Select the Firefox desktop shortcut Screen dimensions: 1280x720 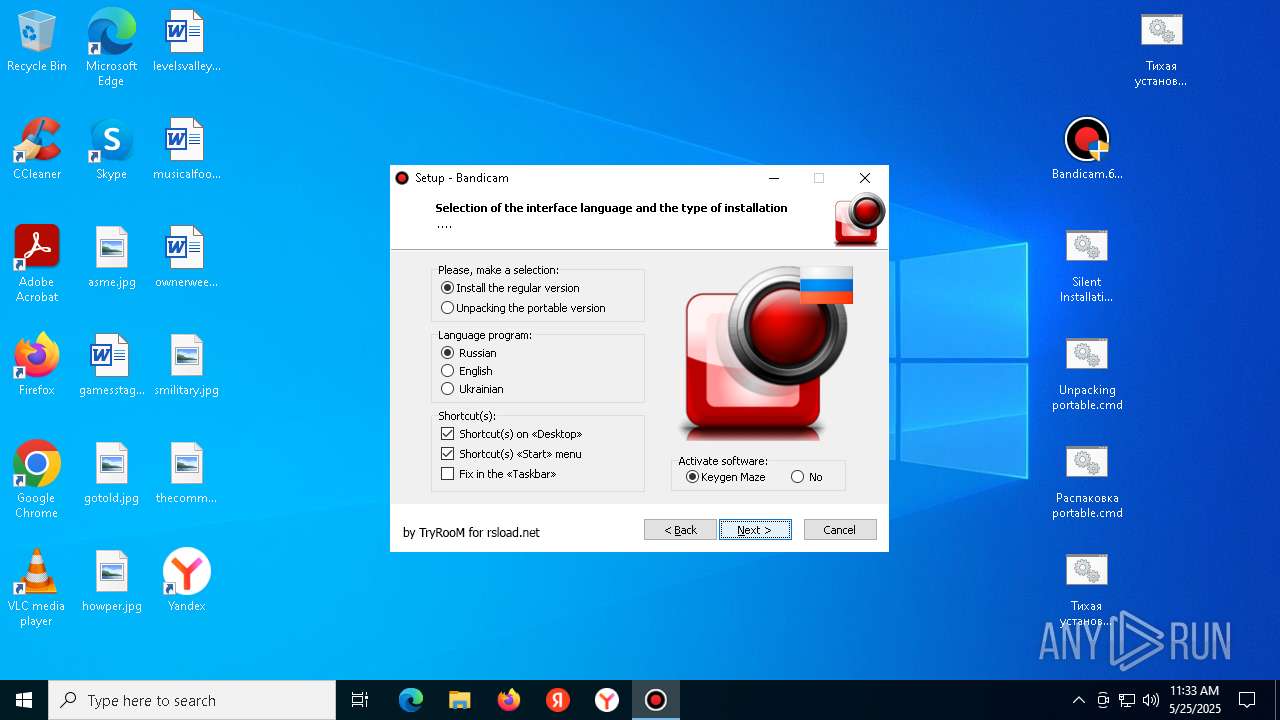[x=37, y=365]
